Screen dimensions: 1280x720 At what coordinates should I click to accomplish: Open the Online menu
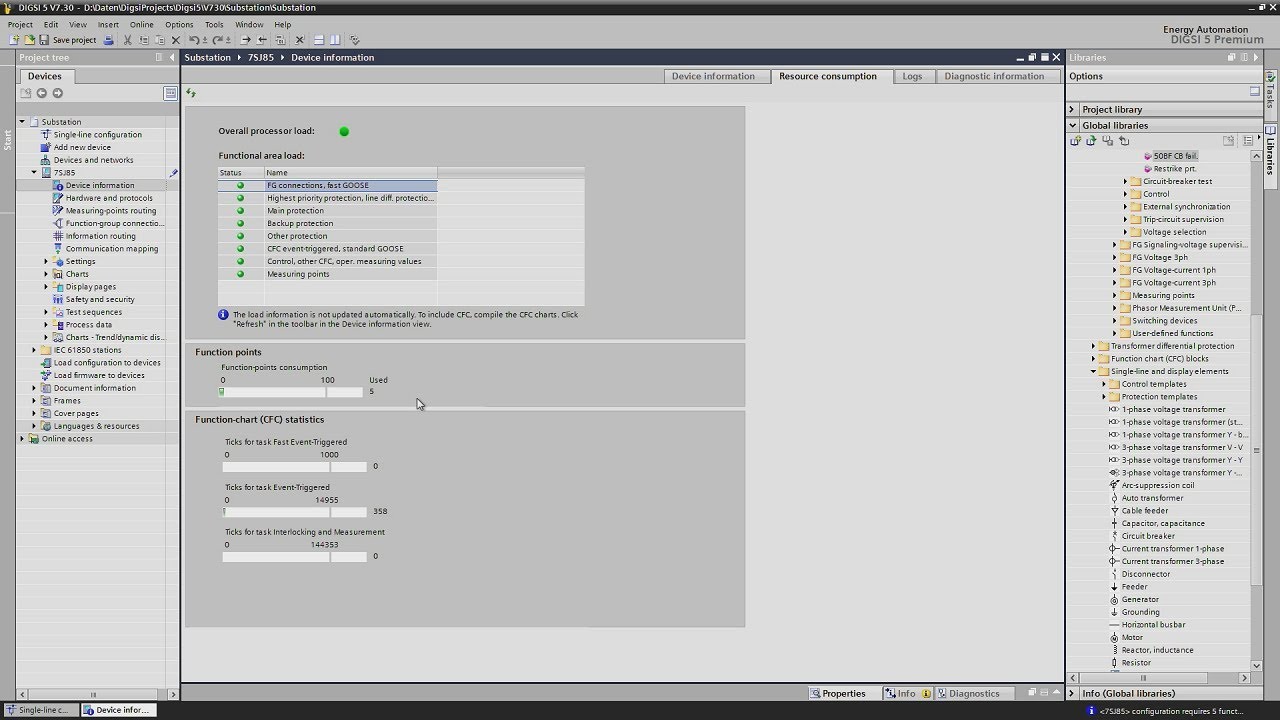tap(141, 24)
